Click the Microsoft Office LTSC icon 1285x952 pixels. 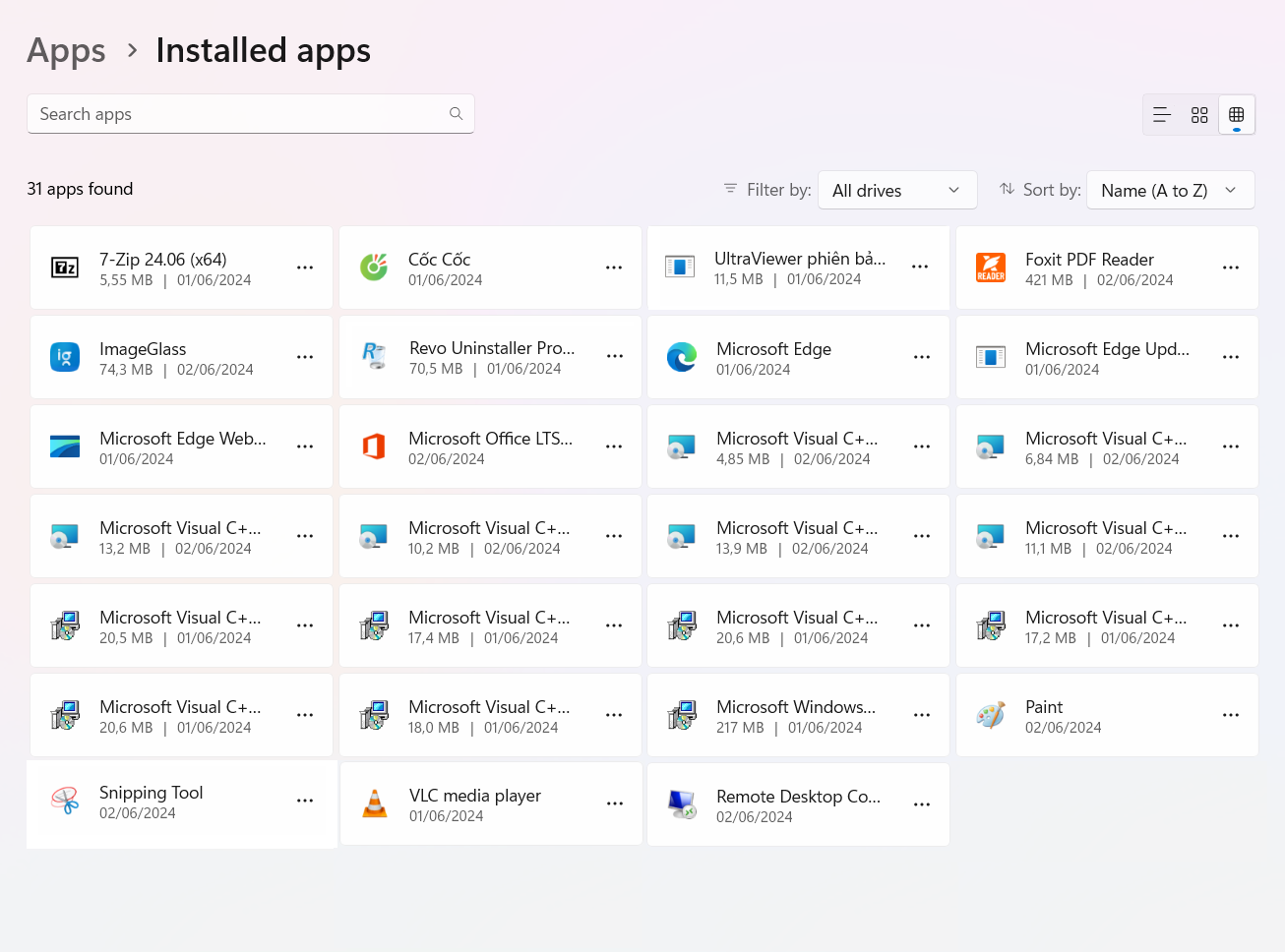(x=374, y=446)
